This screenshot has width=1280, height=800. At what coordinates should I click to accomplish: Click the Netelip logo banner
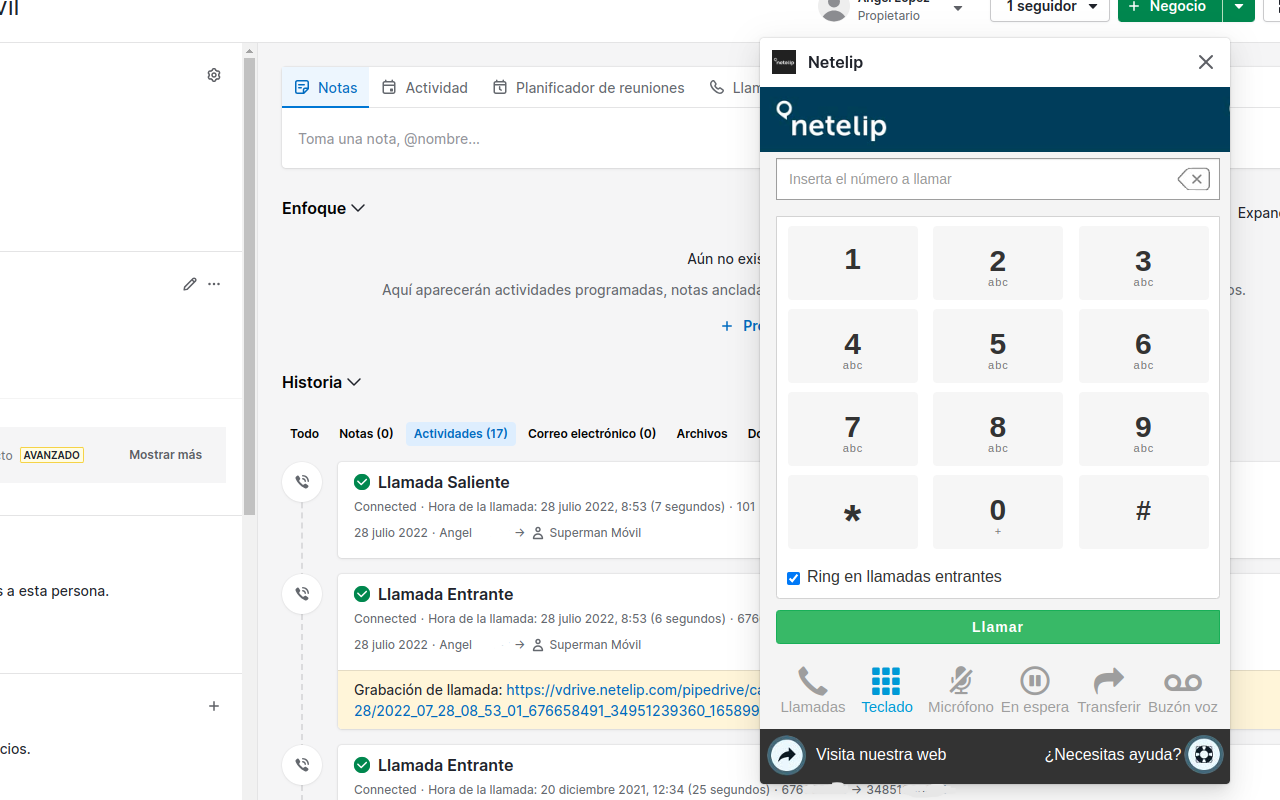click(x=995, y=120)
